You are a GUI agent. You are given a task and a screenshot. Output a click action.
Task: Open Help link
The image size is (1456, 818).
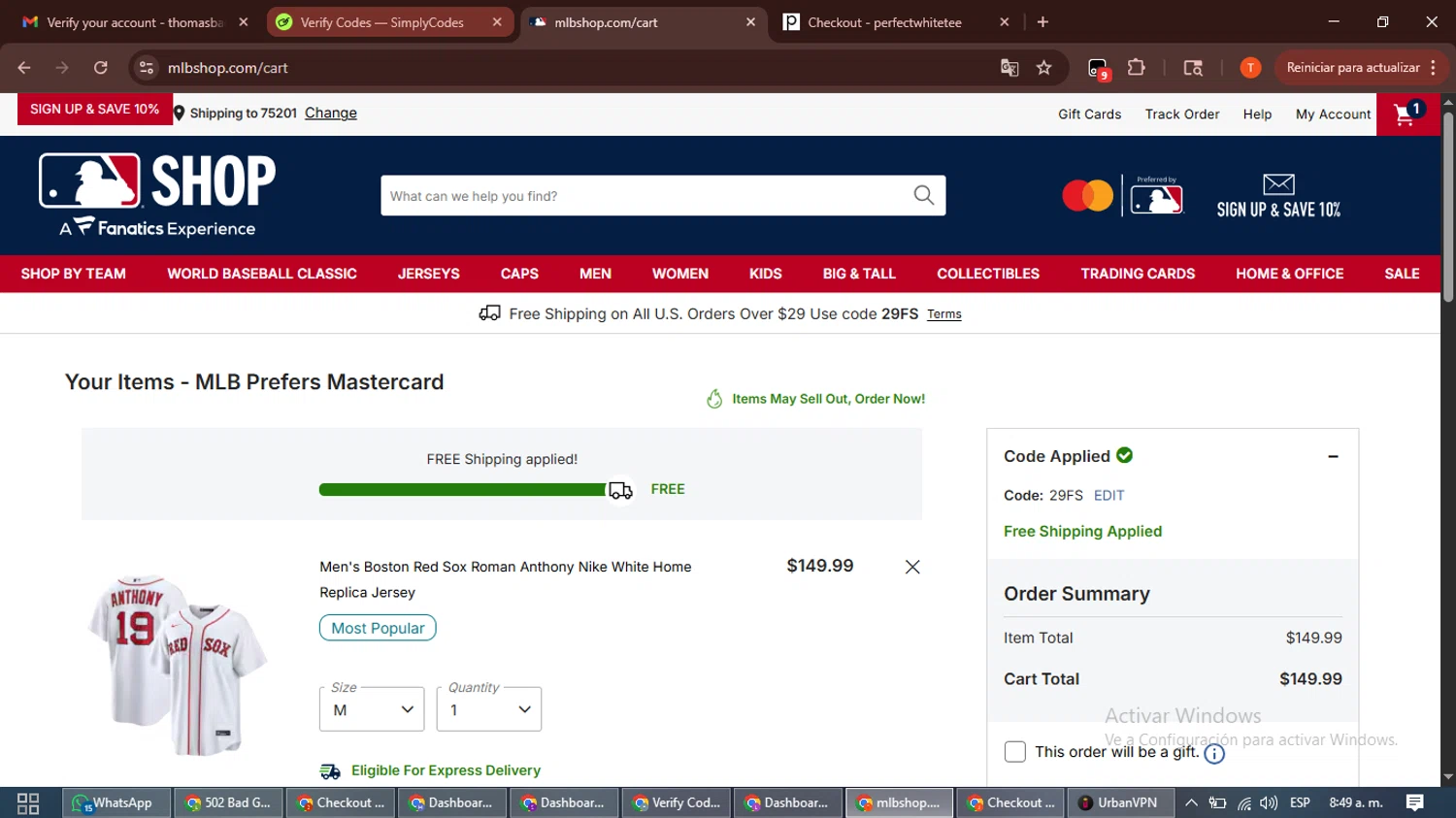click(1257, 114)
